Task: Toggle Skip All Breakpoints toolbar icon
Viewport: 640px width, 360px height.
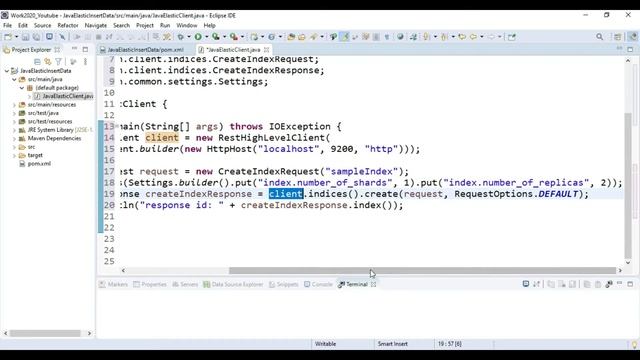Action: (62, 37)
